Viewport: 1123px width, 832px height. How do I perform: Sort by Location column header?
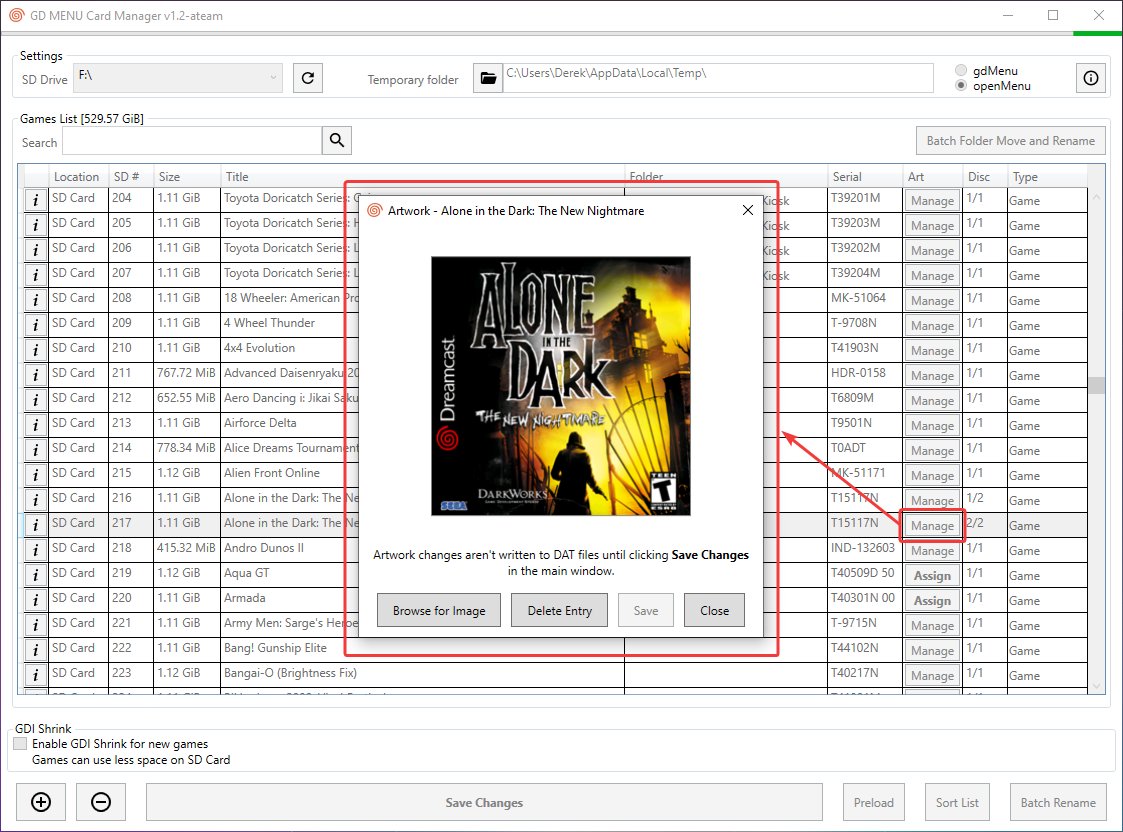77,176
